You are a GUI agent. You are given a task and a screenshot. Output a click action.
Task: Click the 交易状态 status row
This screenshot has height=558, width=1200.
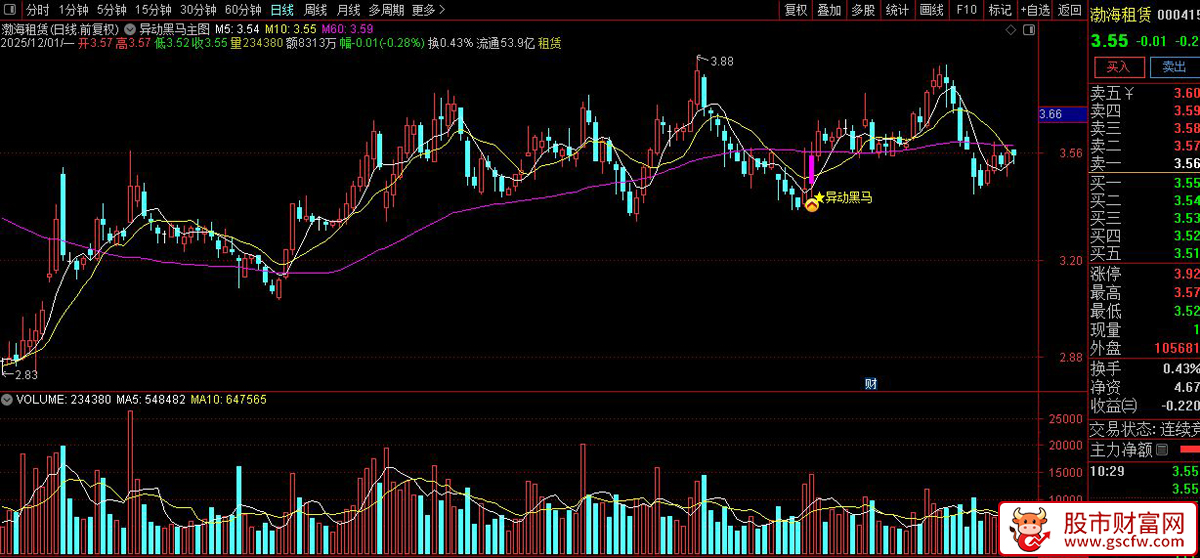[1144, 429]
